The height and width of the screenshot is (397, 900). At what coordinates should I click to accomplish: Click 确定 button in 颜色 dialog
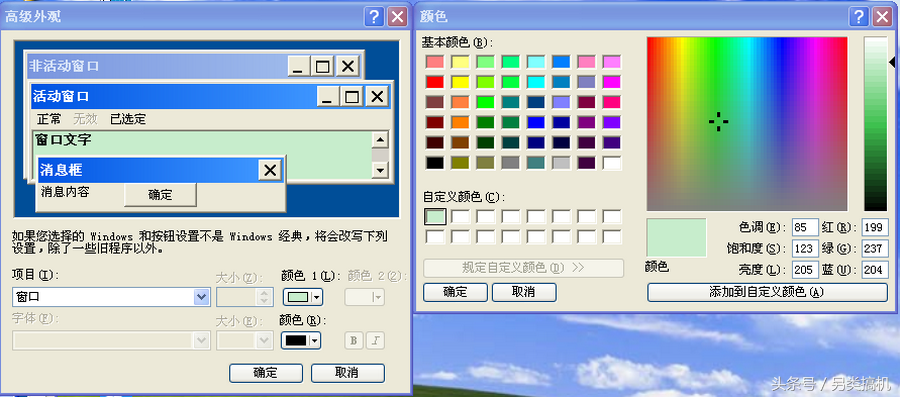click(455, 292)
